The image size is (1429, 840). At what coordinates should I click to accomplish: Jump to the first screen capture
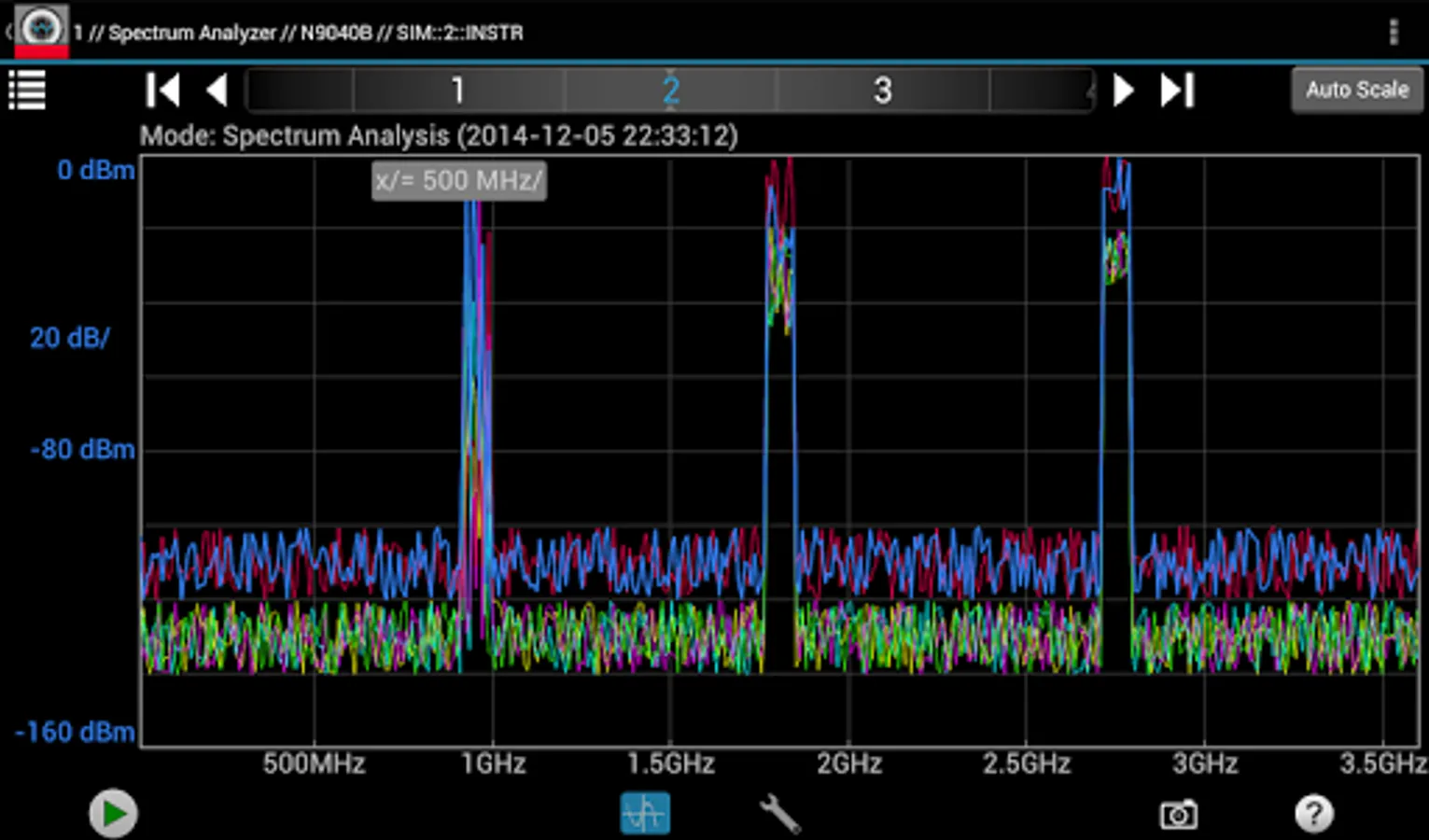click(162, 91)
